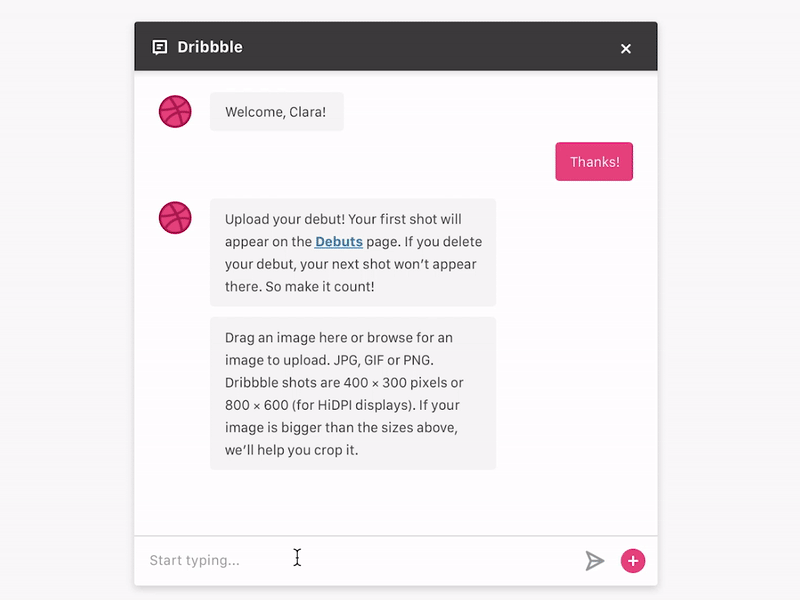This screenshot has width=800, height=600.
Task: Select the send message paper plane icon
Action: [x=594, y=561]
